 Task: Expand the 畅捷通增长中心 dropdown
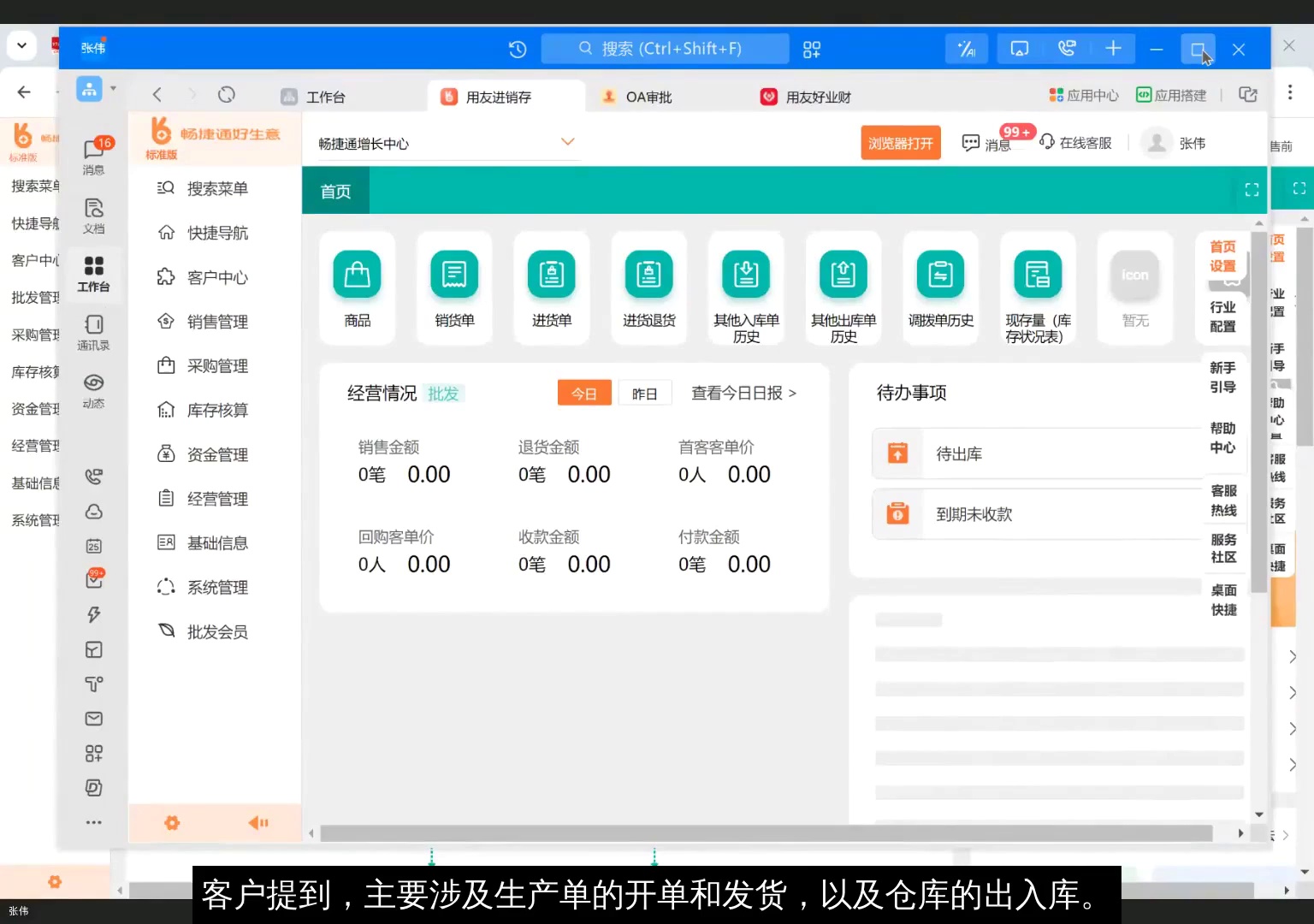(x=567, y=141)
